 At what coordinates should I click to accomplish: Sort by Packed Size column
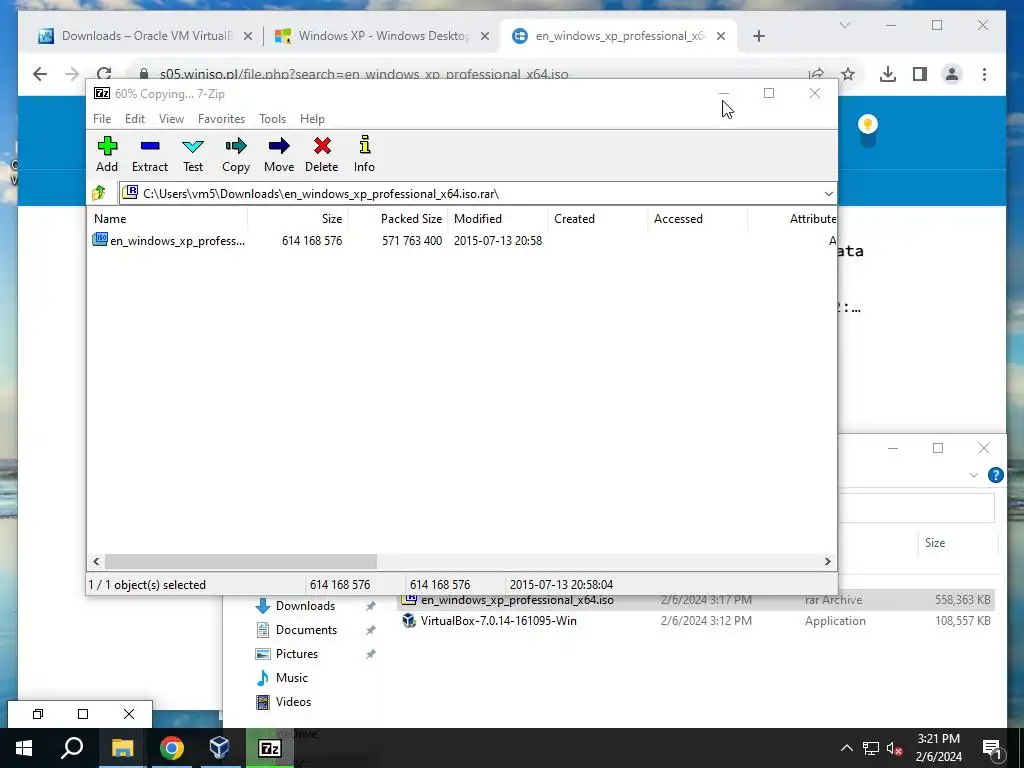point(398,219)
